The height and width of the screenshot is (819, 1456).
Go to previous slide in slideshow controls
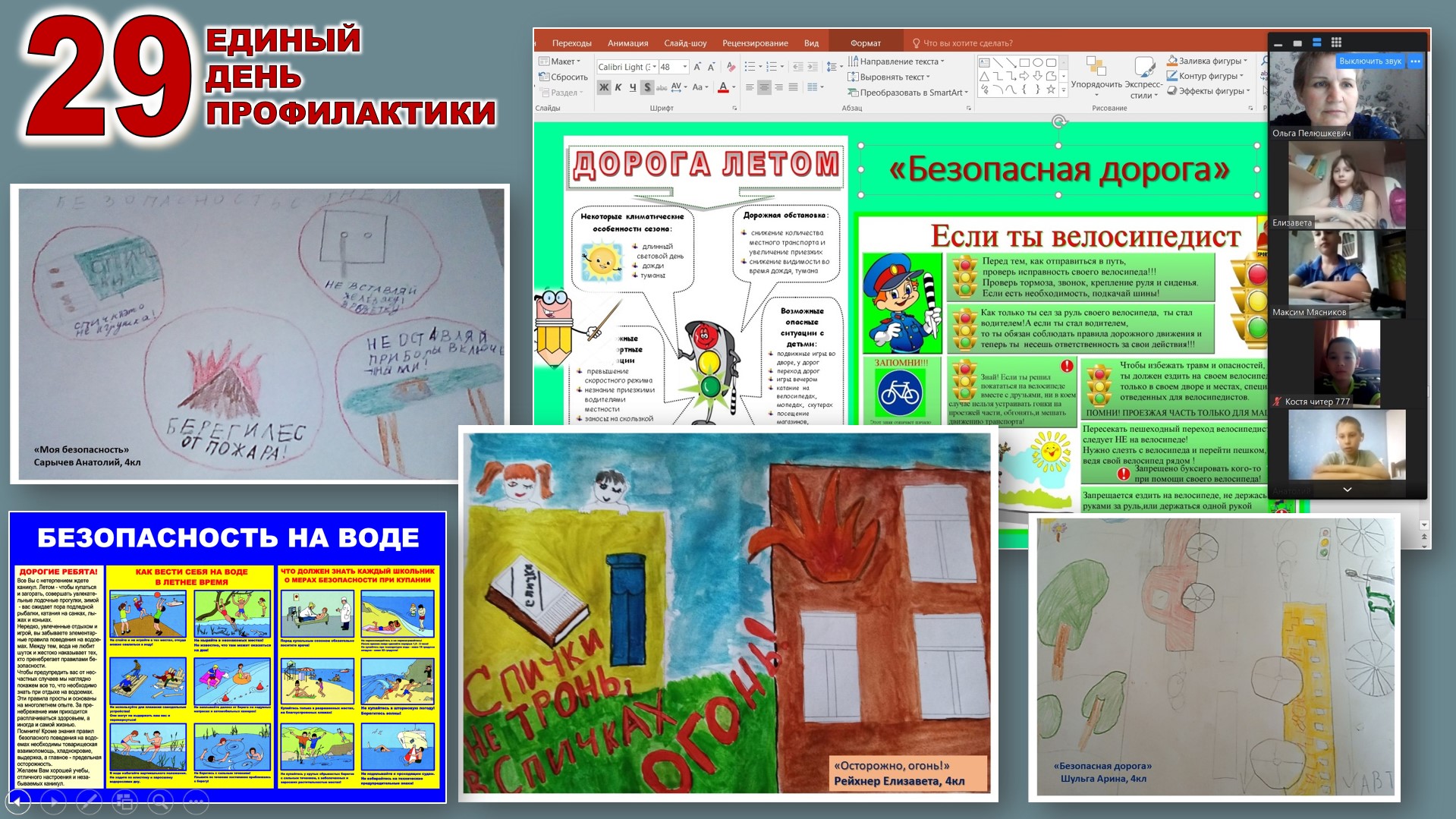(x=17, y=800)
